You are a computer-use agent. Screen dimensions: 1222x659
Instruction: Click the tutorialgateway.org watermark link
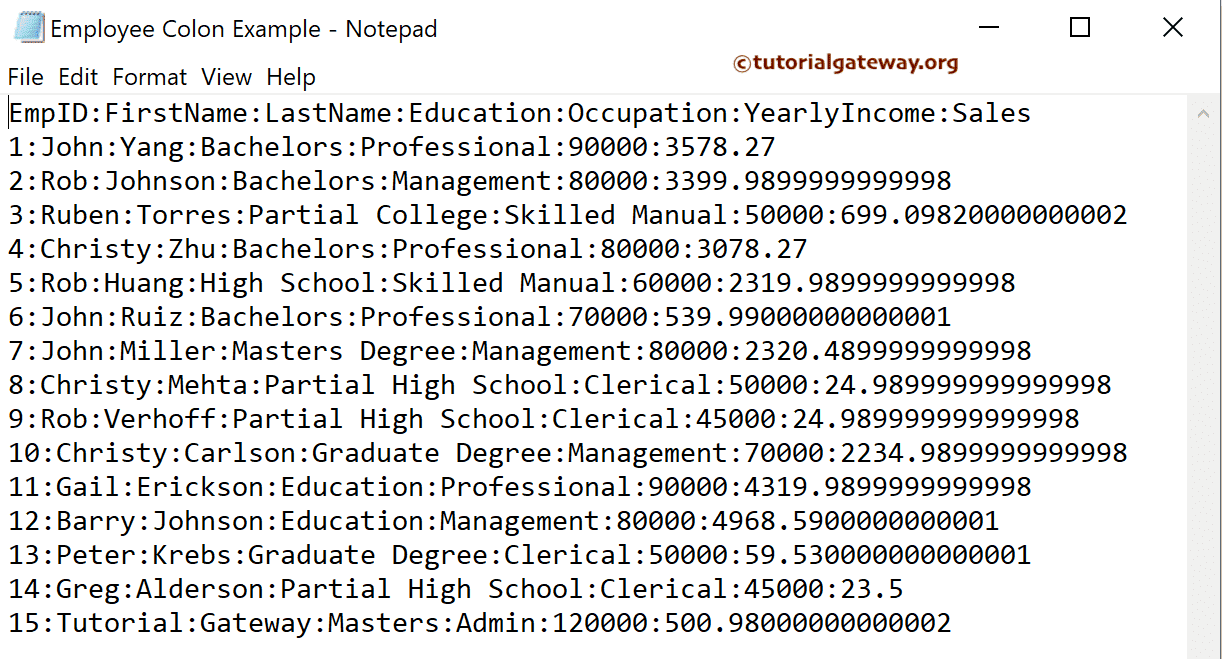point(845,63)
